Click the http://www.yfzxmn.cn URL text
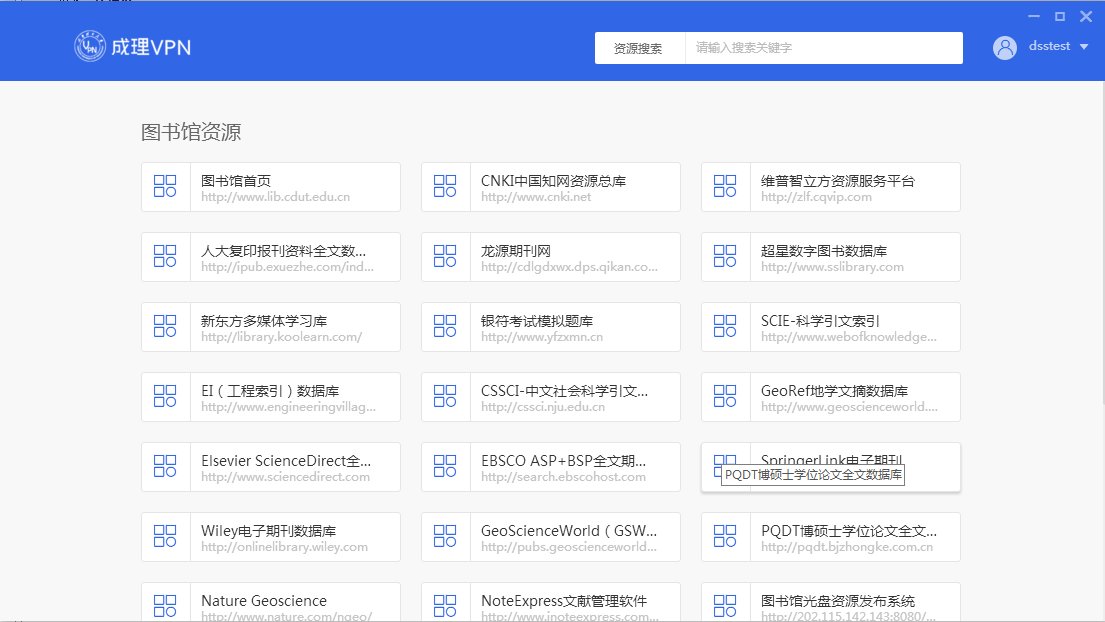The height and width of the screenshot is (622, 1105). click(542, 337)
